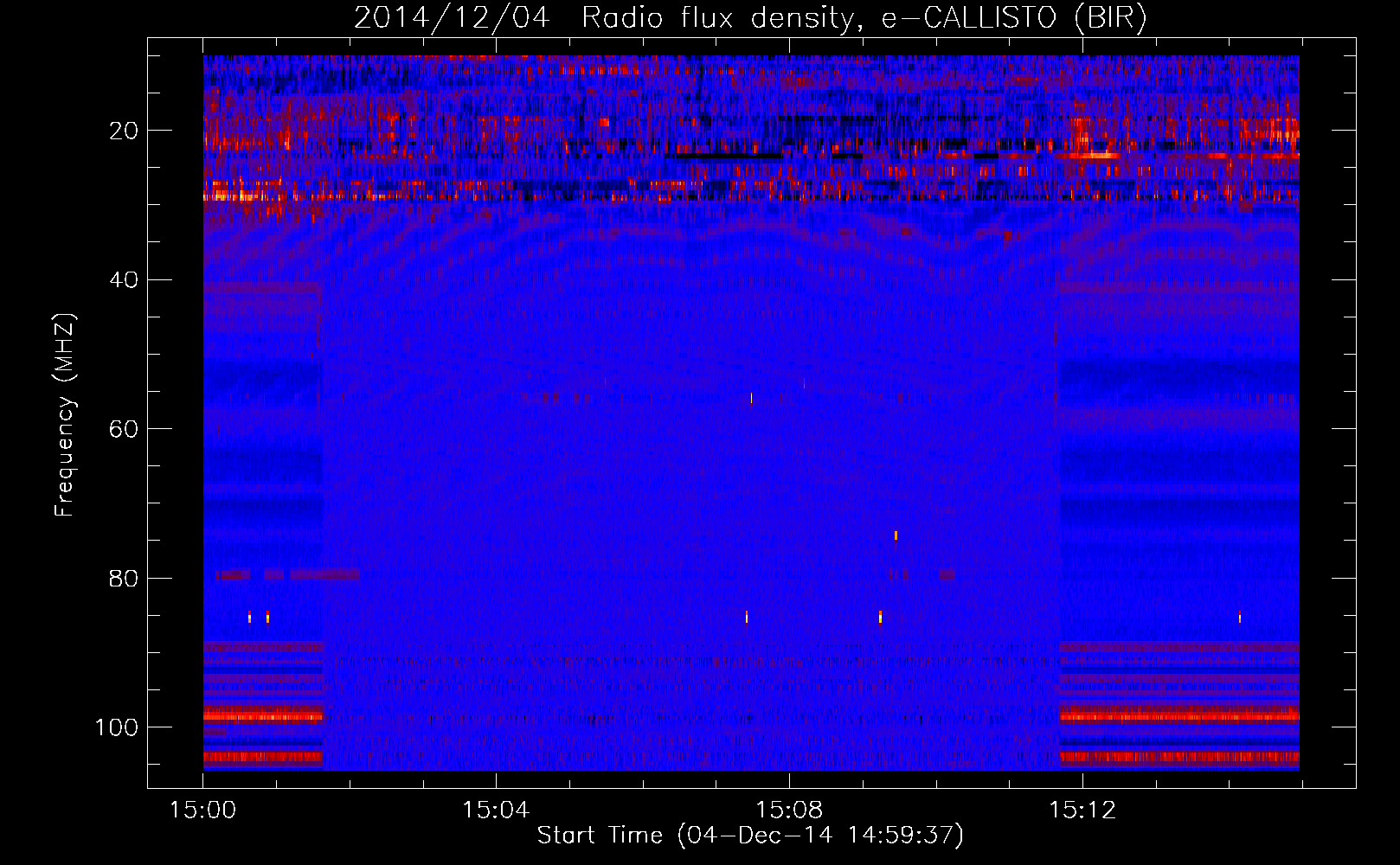This screenshot has width=1400, height=865.
Task: Click the '40' frequency tick label
Action: (x=125, y=280)
